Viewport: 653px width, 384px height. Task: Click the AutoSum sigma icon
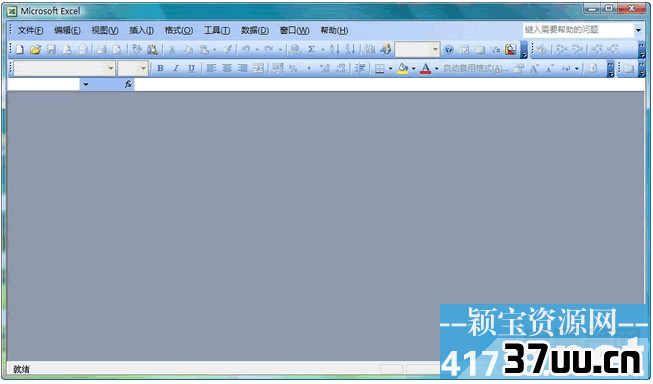[x=311, y=50]
